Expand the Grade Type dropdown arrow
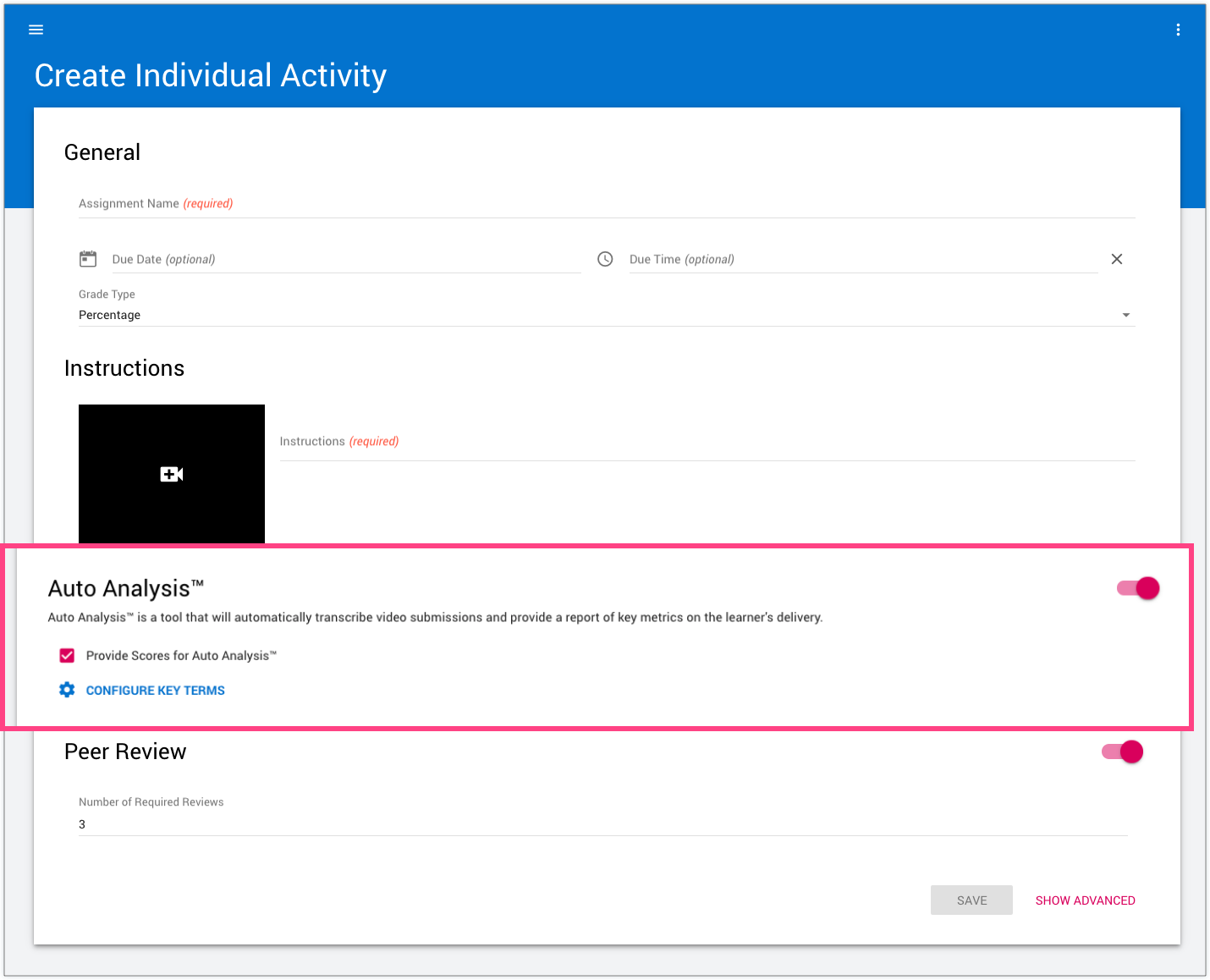The width and height of the screenshot is (1210, 980). click(1125, 315)
